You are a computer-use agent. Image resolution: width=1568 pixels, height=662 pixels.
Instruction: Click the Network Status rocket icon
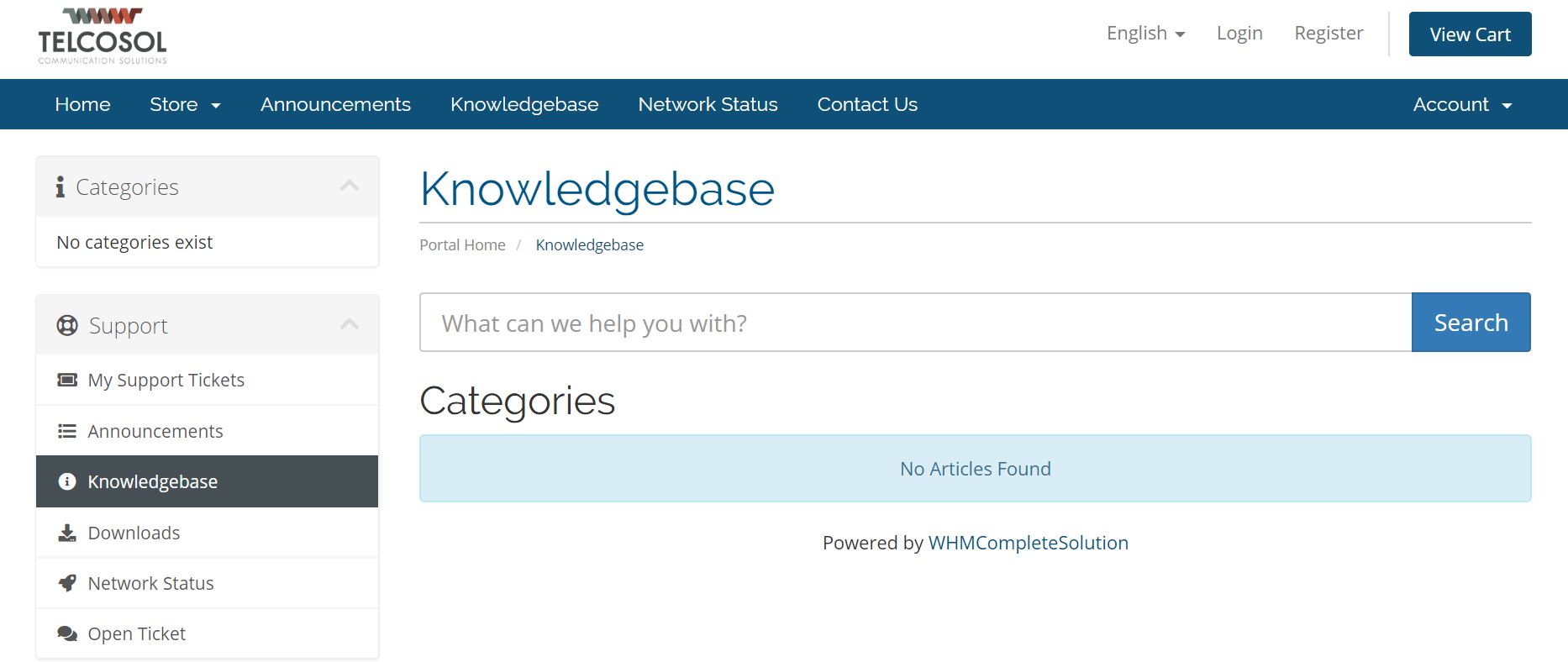[67, 583]
